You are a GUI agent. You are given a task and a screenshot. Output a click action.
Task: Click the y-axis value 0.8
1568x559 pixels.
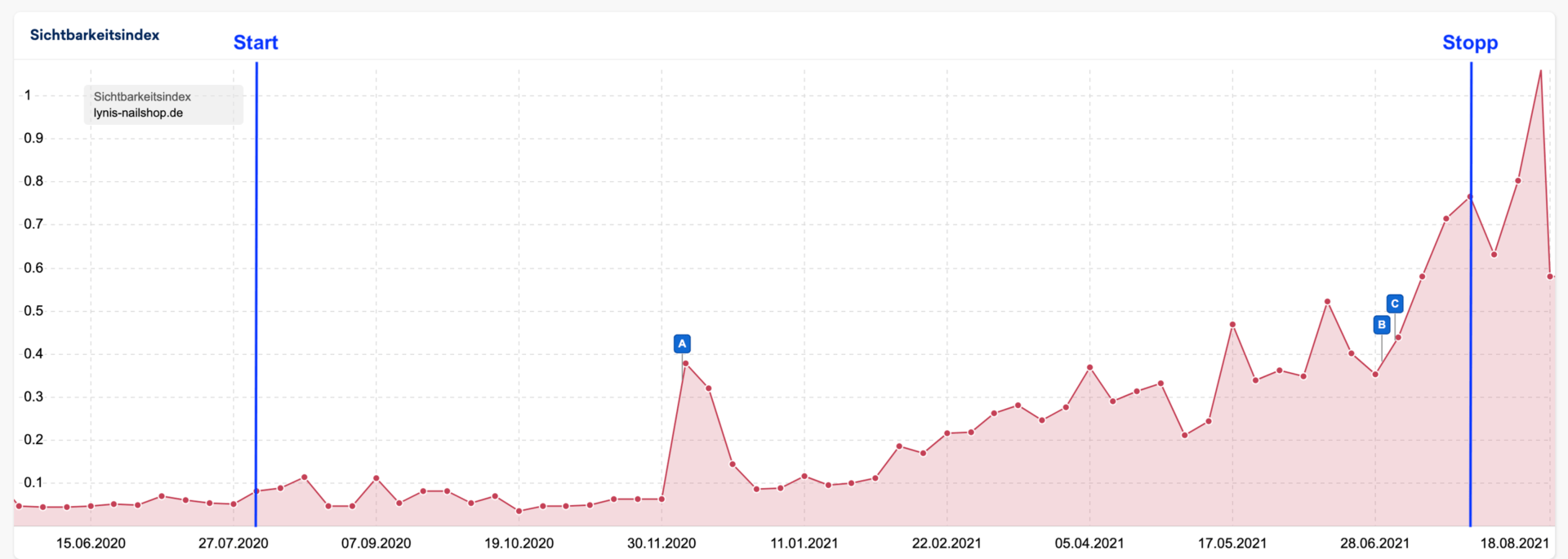click(x=33, y=181)
